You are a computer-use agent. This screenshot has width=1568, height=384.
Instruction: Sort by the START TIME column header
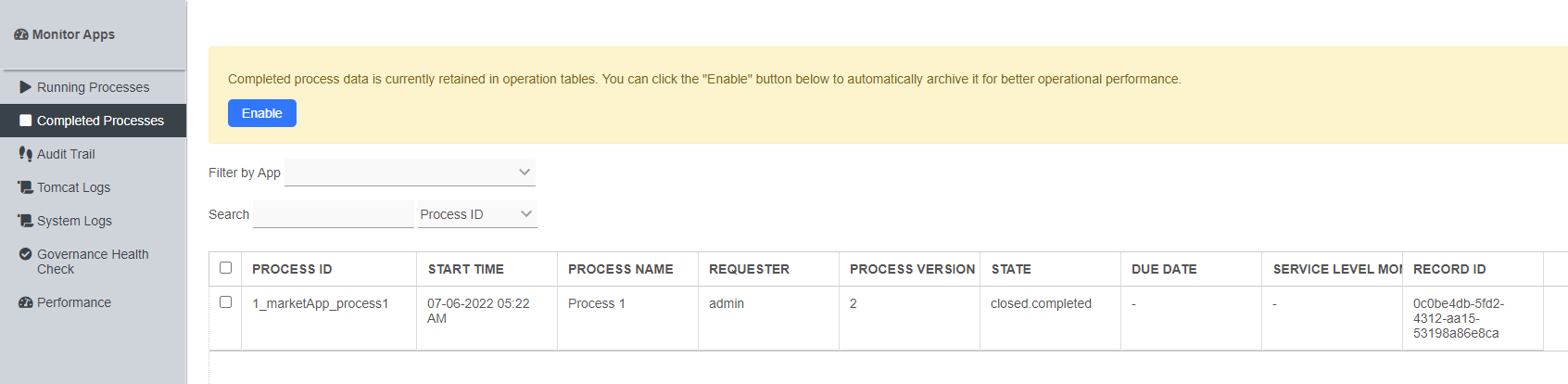pyautogui.click(x=466, y=269)
